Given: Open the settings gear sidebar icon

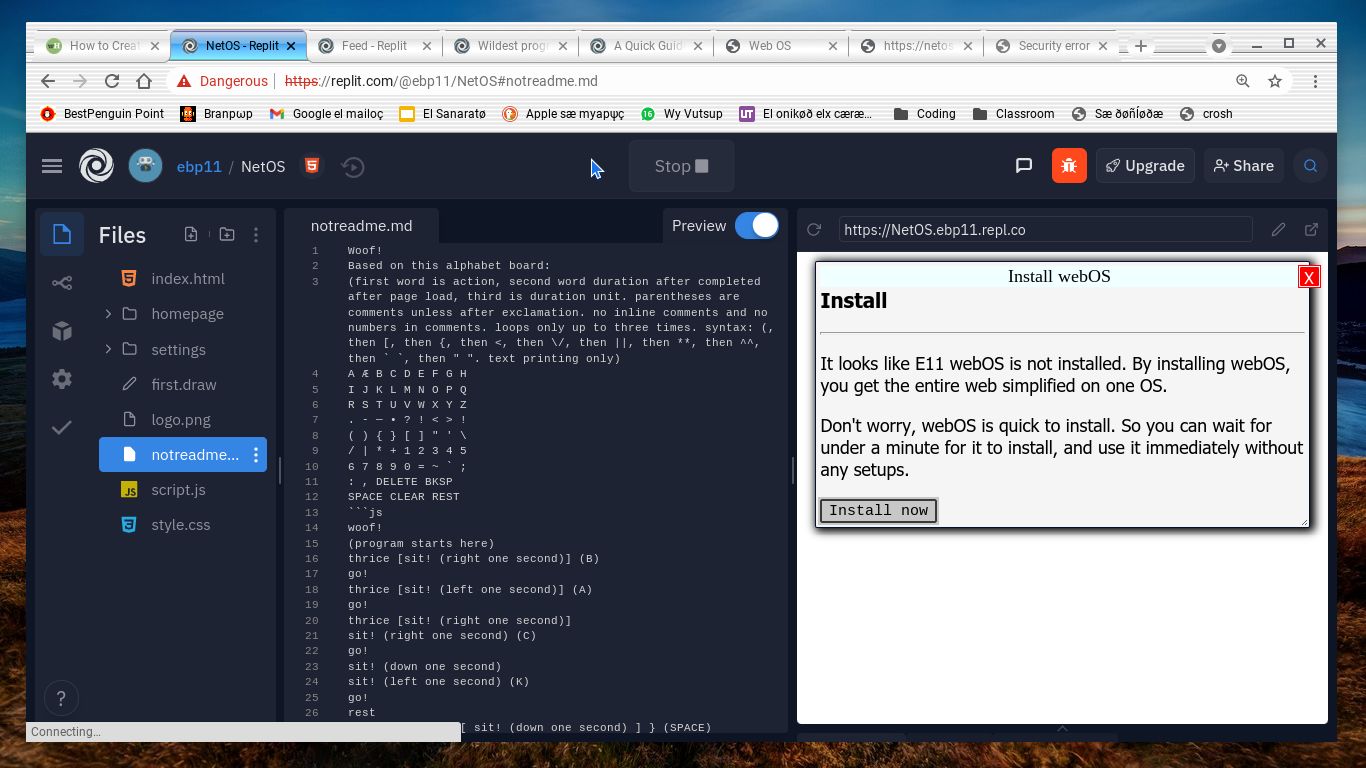Looking at the screenshot, I should coord(61,379).
